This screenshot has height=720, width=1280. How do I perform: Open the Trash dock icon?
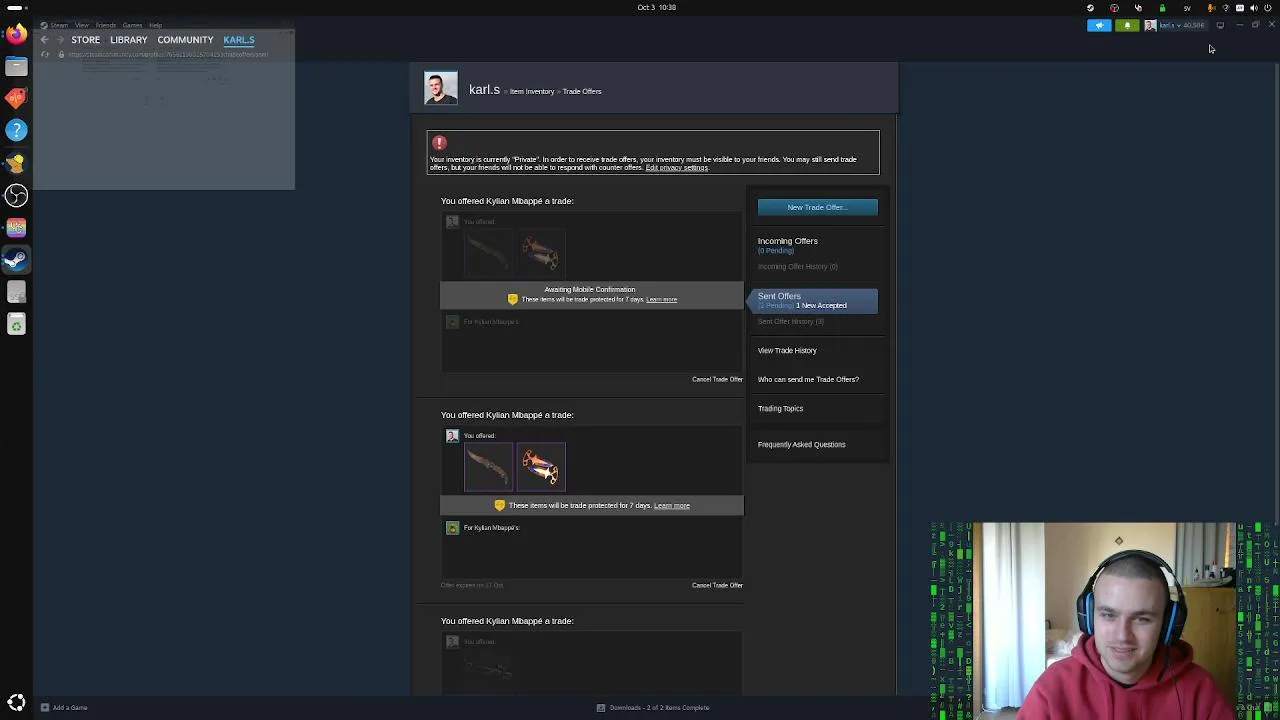tap(16, 324)
